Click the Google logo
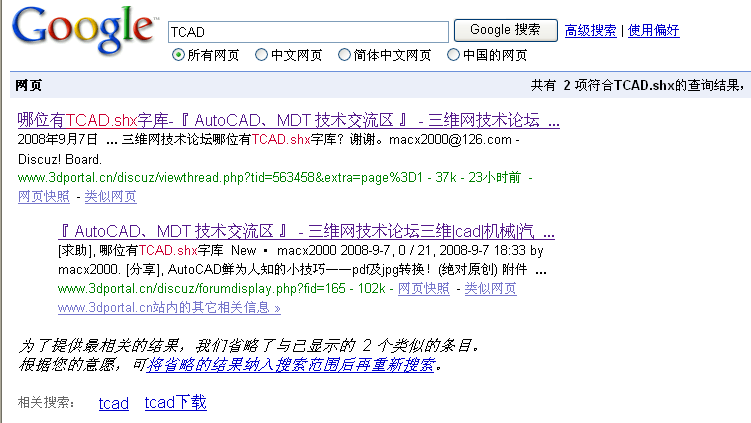Viewport: 751px width, 423px height. pyautogui.click(x=85, y=30)
